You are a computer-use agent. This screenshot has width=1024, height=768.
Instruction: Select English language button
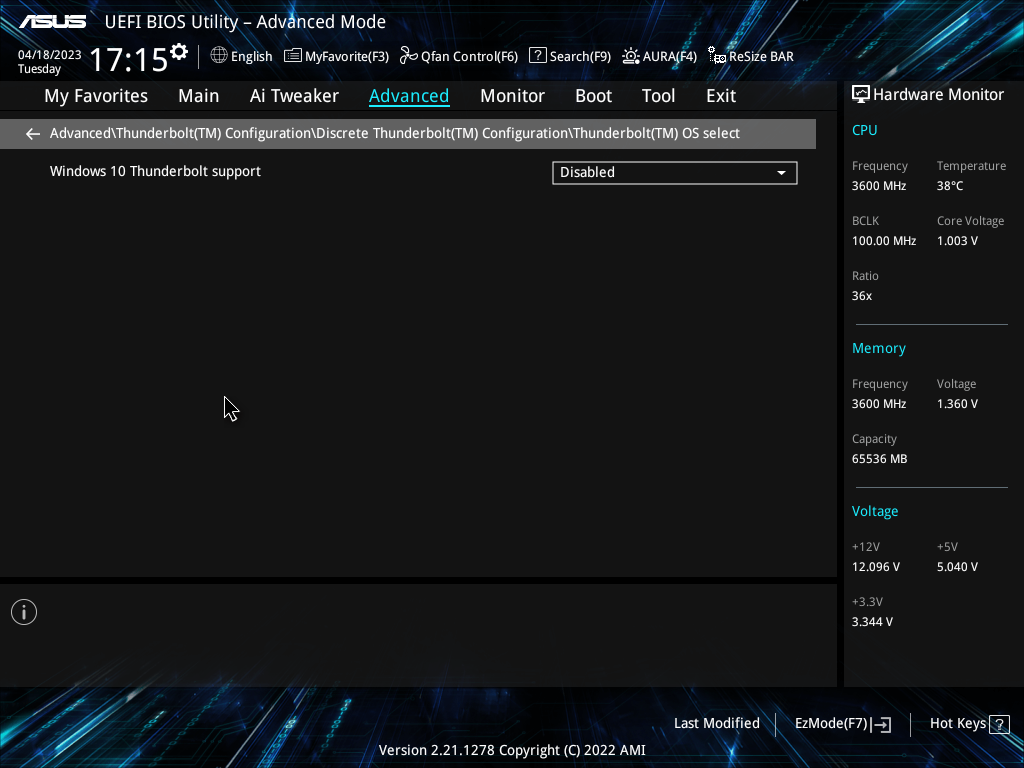(x=251, y=57)
